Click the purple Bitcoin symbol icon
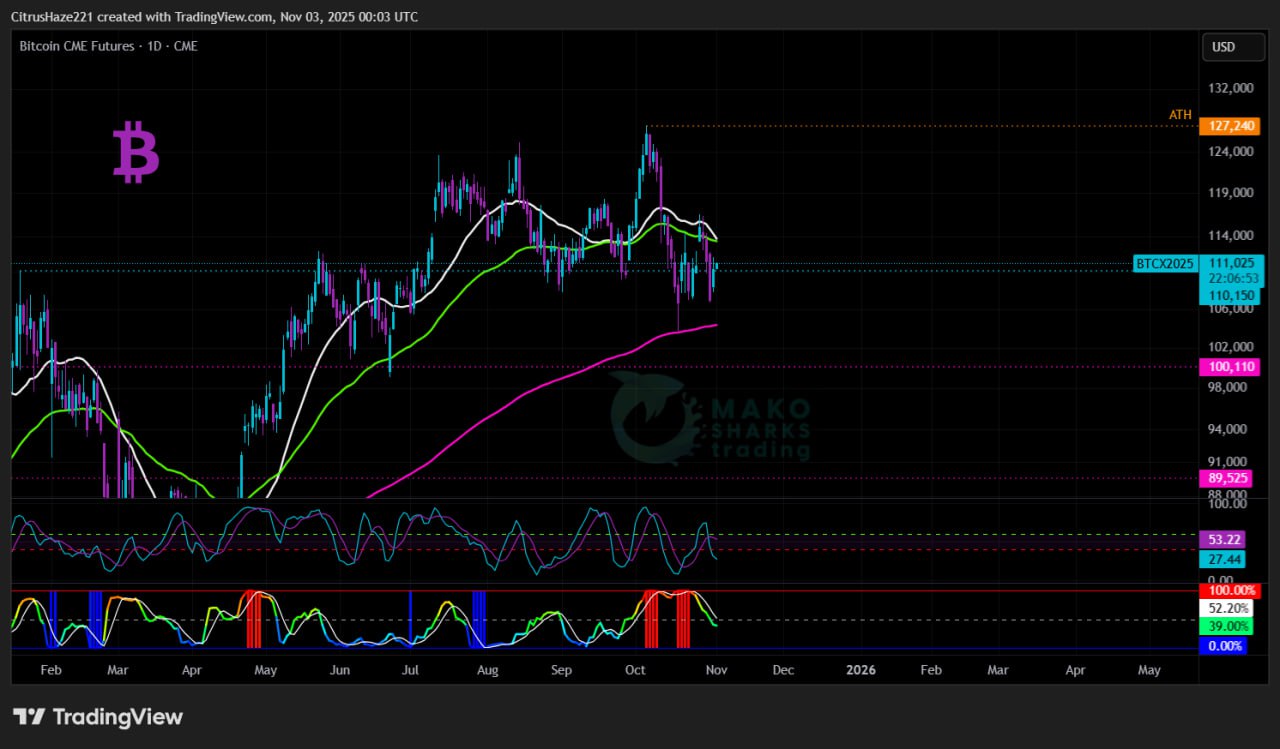This screenshot has height=749, width=1280. coord(136,152)
